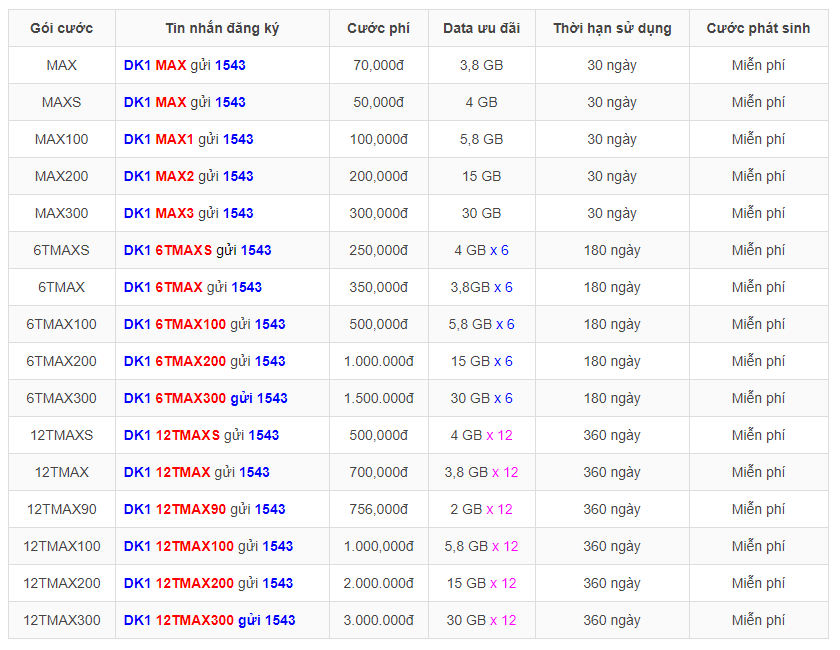The image size is (840, 650).
Task: Select the '6TMAX' package name cell
Action: pyautogui.click(x=62, y=287)
